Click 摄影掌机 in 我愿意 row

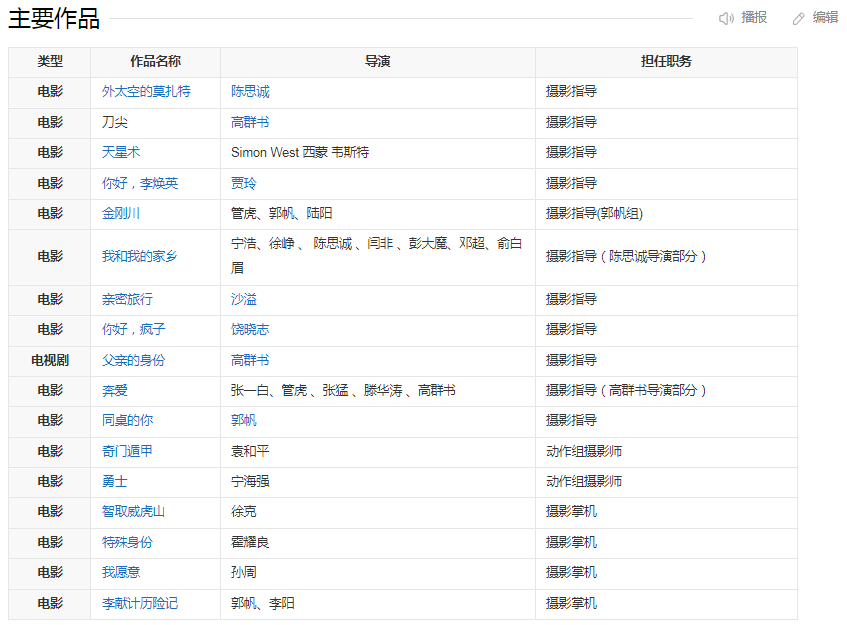(571, 572)
